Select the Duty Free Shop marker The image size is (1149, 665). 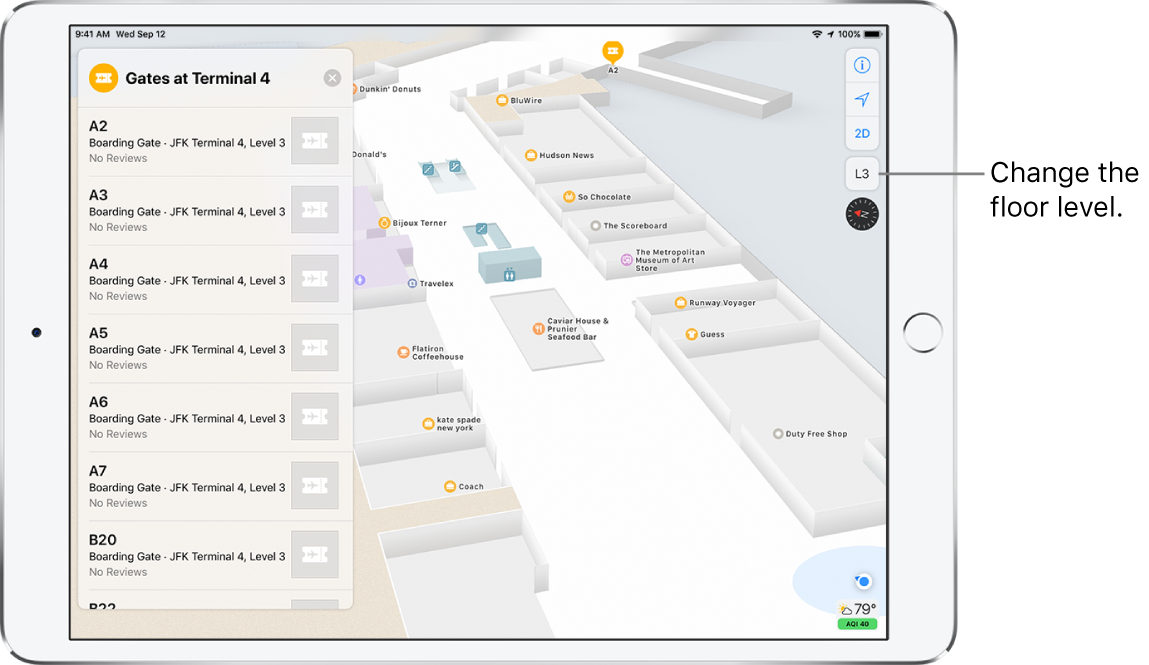[x=777, y=434]
